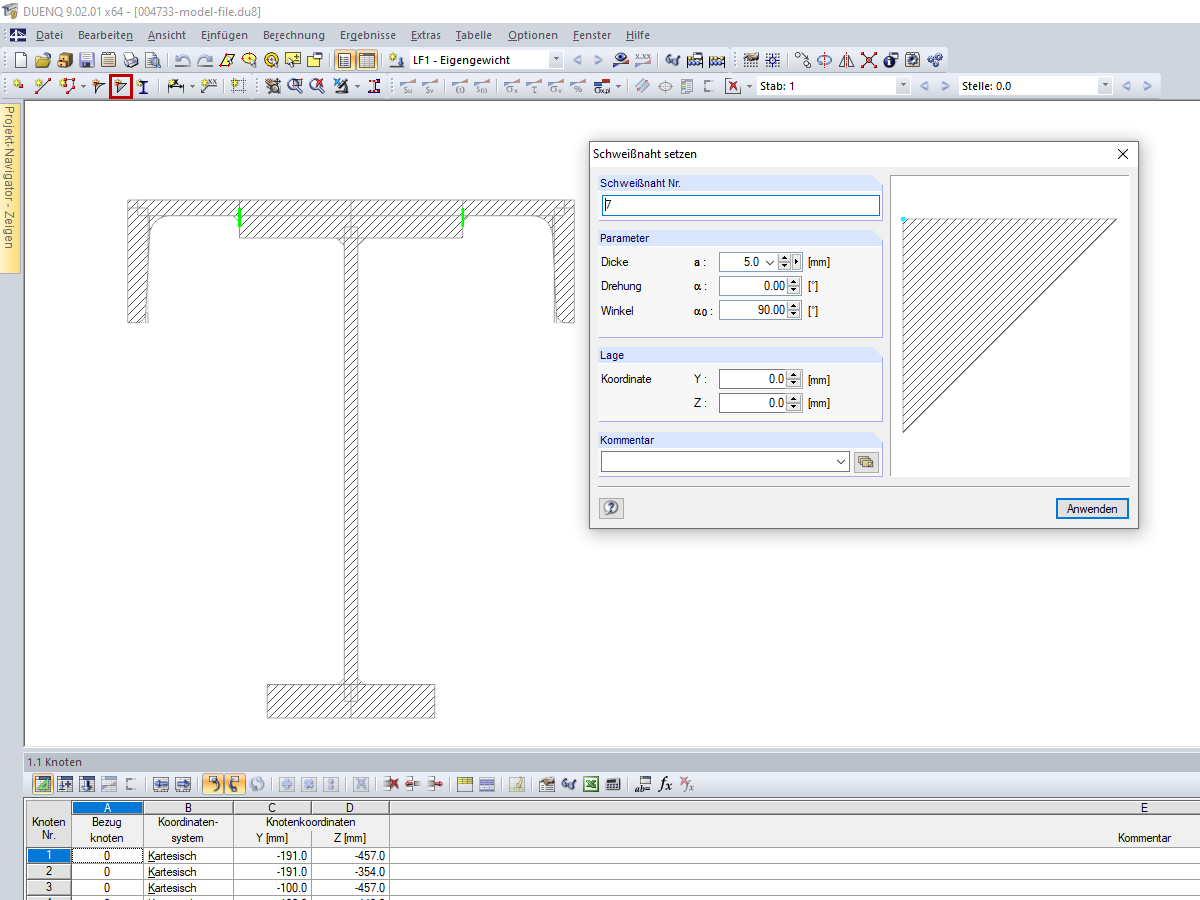Adjust the Winkel α0 spinner

point(794,310)
